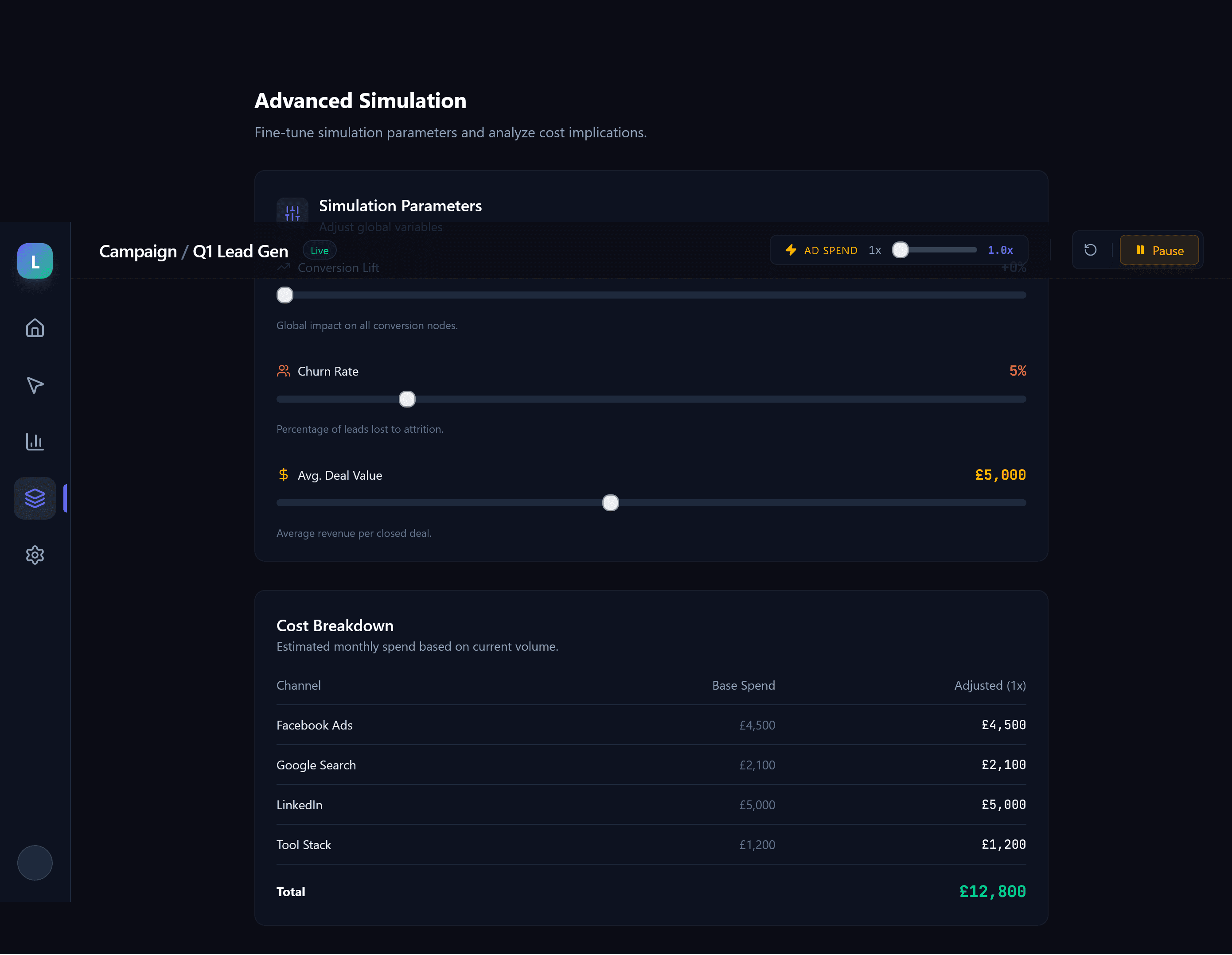
Task: Click the Google Search row label
Action: (x=316, y=765)
